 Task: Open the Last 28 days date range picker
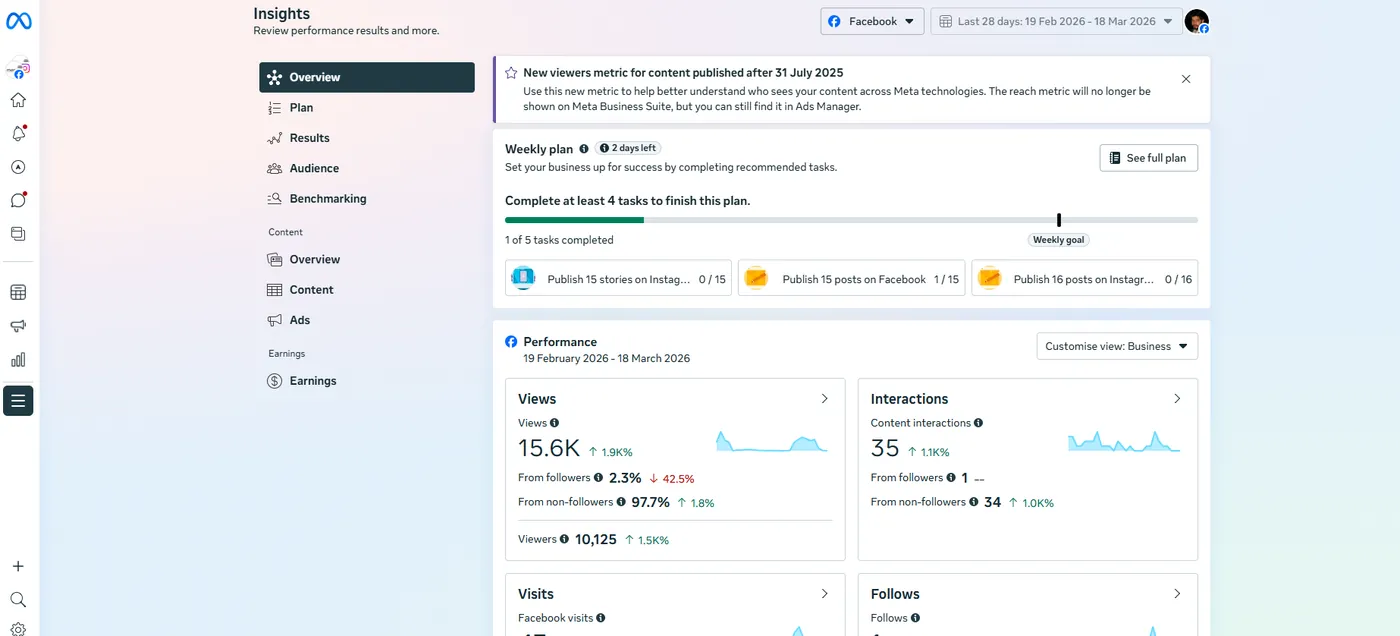coord(1054,21)
